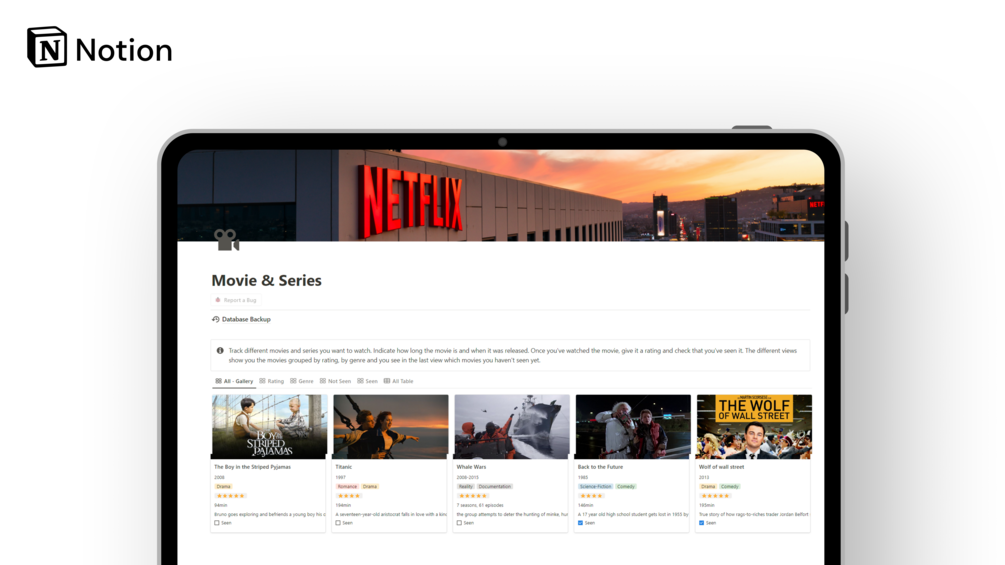This screenshot has width=1005, height=565.
Task: Click the description "A seventeen-year-old aristocrat"
Action: tap(391, 514)
